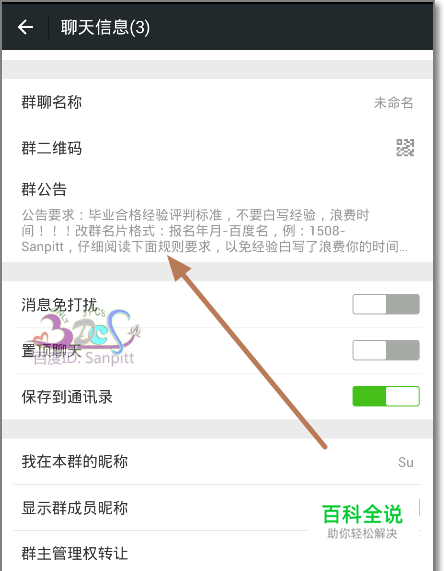
Task: Open the group QR code icon
Action: tap(405, 147)
